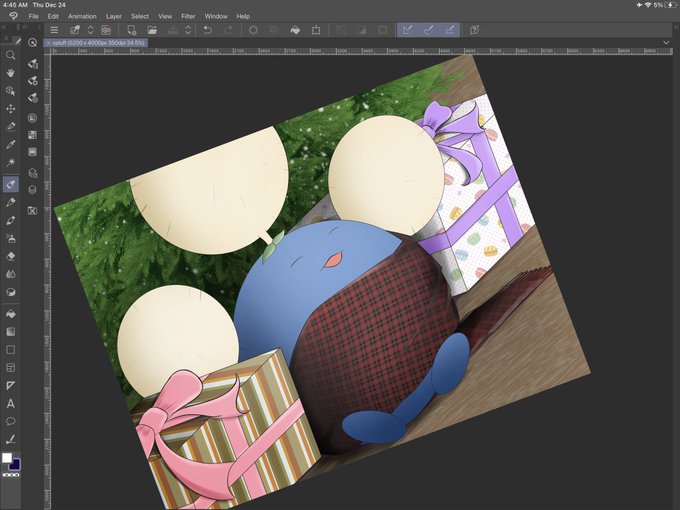Click the Scale/Rotate transform icon
Viewport: 680px width, 510px height.
point(316,30)
